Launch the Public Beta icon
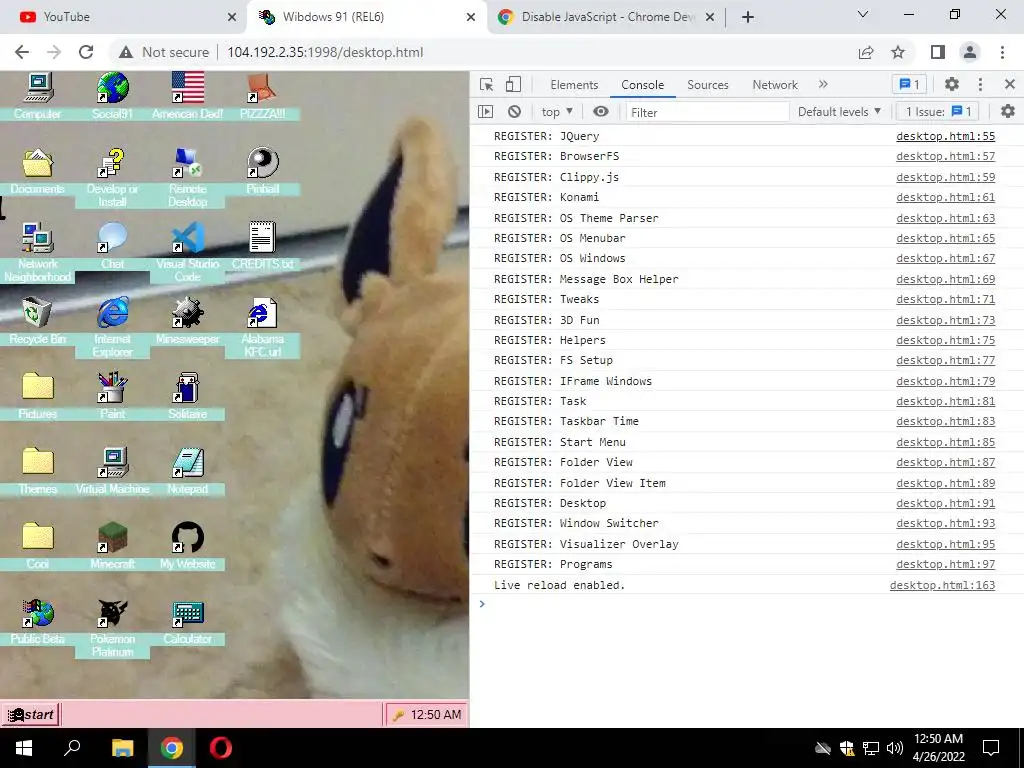 click(38, 613)
